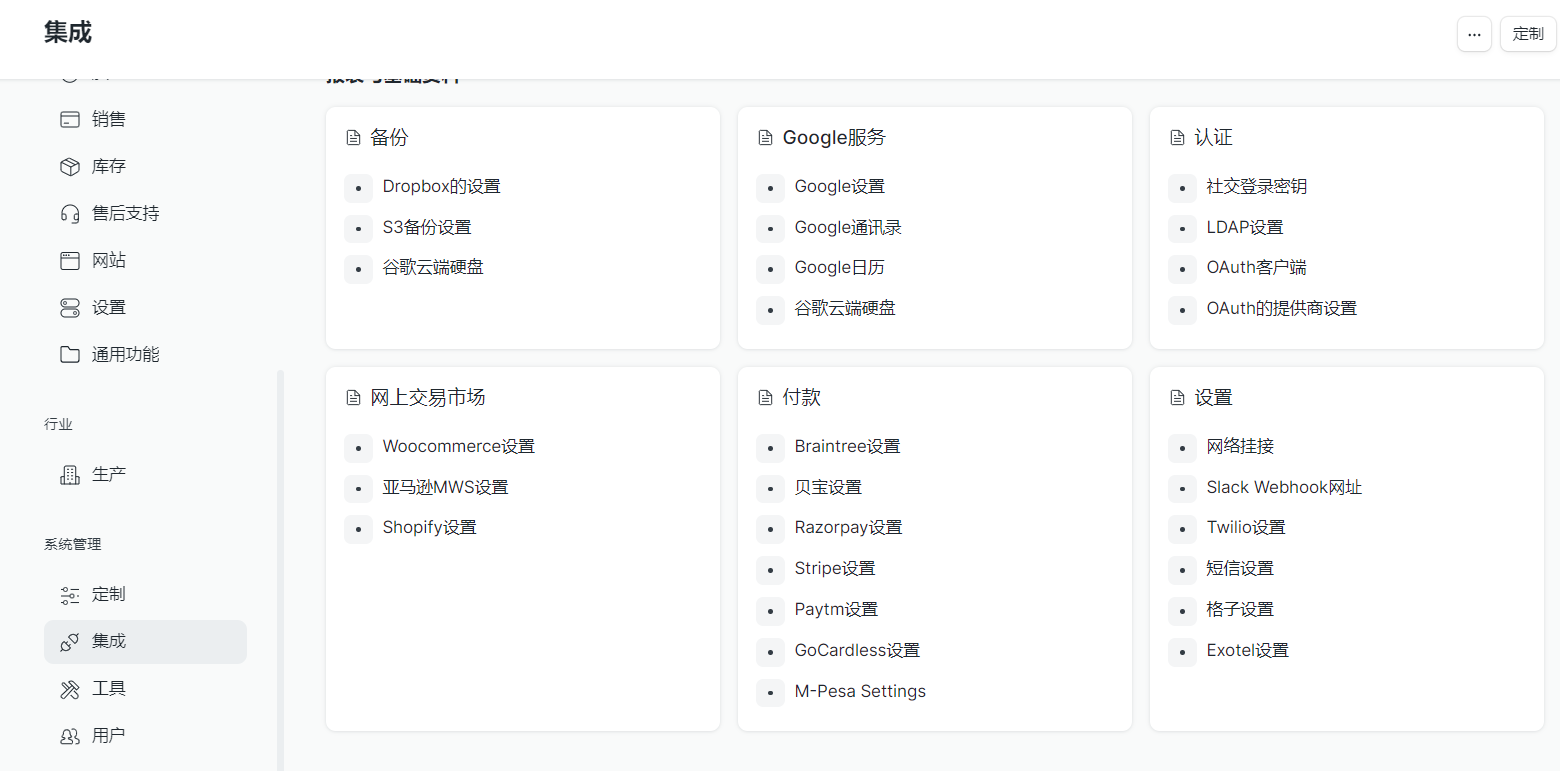1560x771 pixels.
Task: Select 集成 in the sidebar menu
Action: click(109, 642)
